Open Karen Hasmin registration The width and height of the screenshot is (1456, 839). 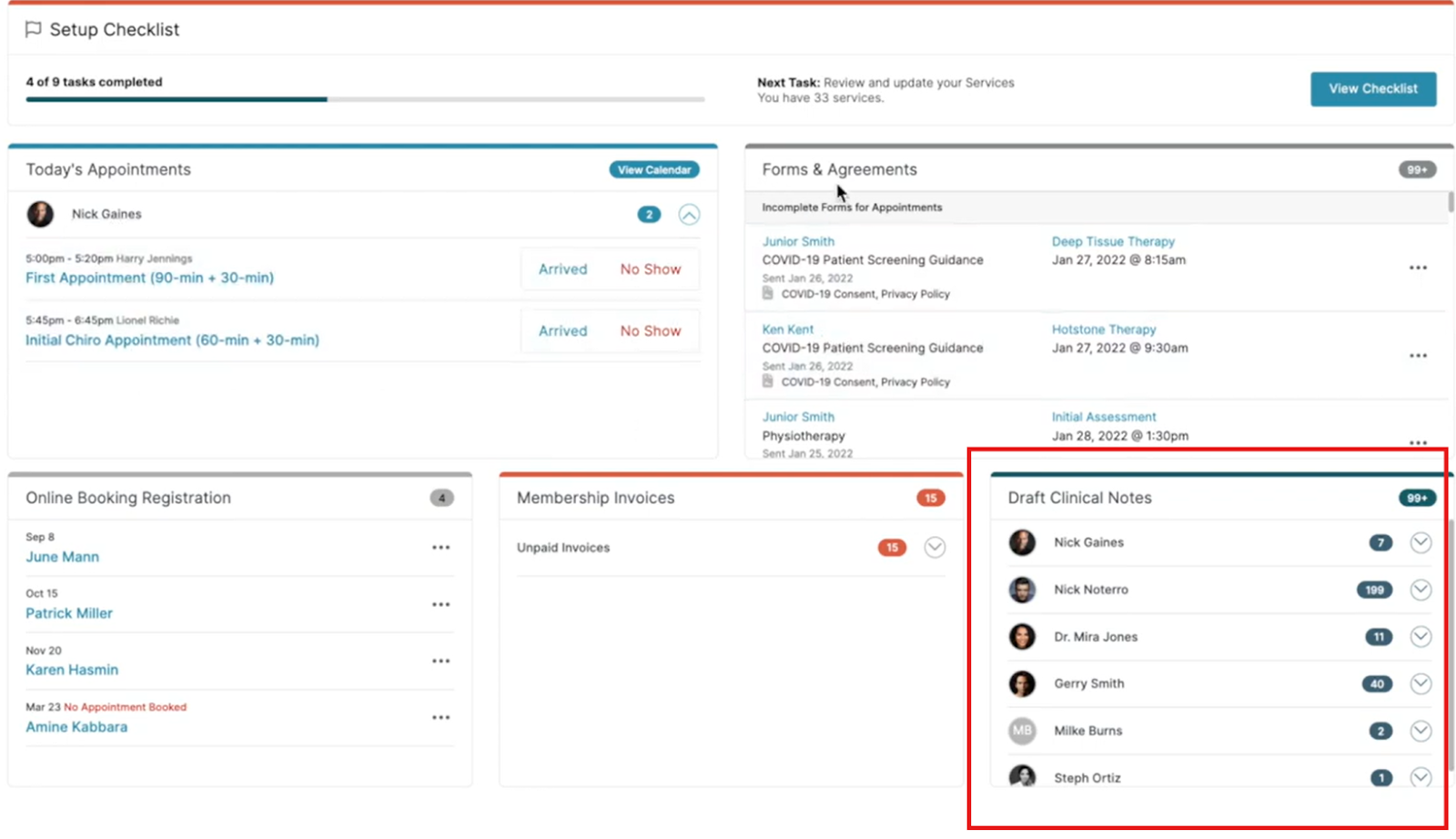72,670
